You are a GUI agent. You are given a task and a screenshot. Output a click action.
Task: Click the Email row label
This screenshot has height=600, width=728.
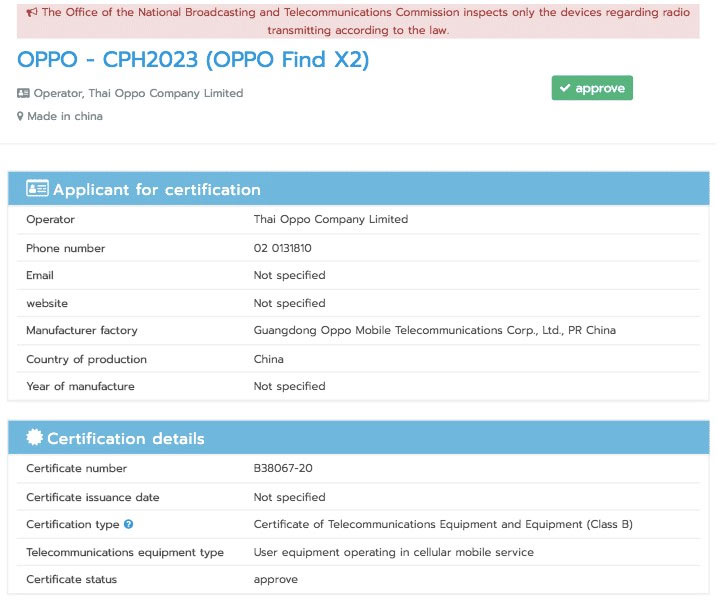coord(40,275)
